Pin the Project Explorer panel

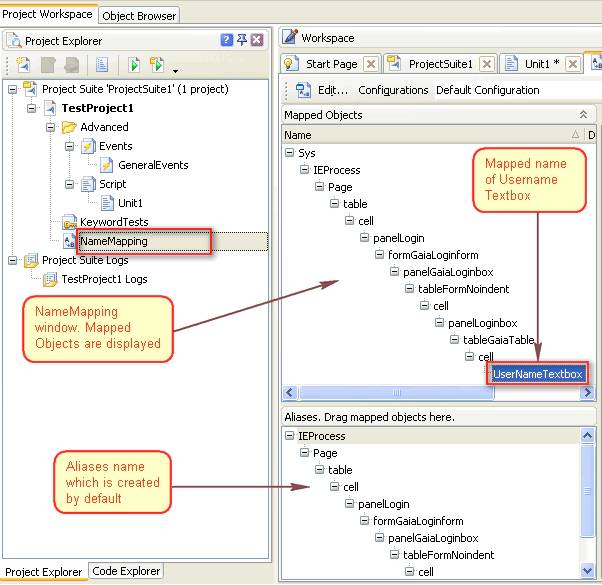[242, 40]
